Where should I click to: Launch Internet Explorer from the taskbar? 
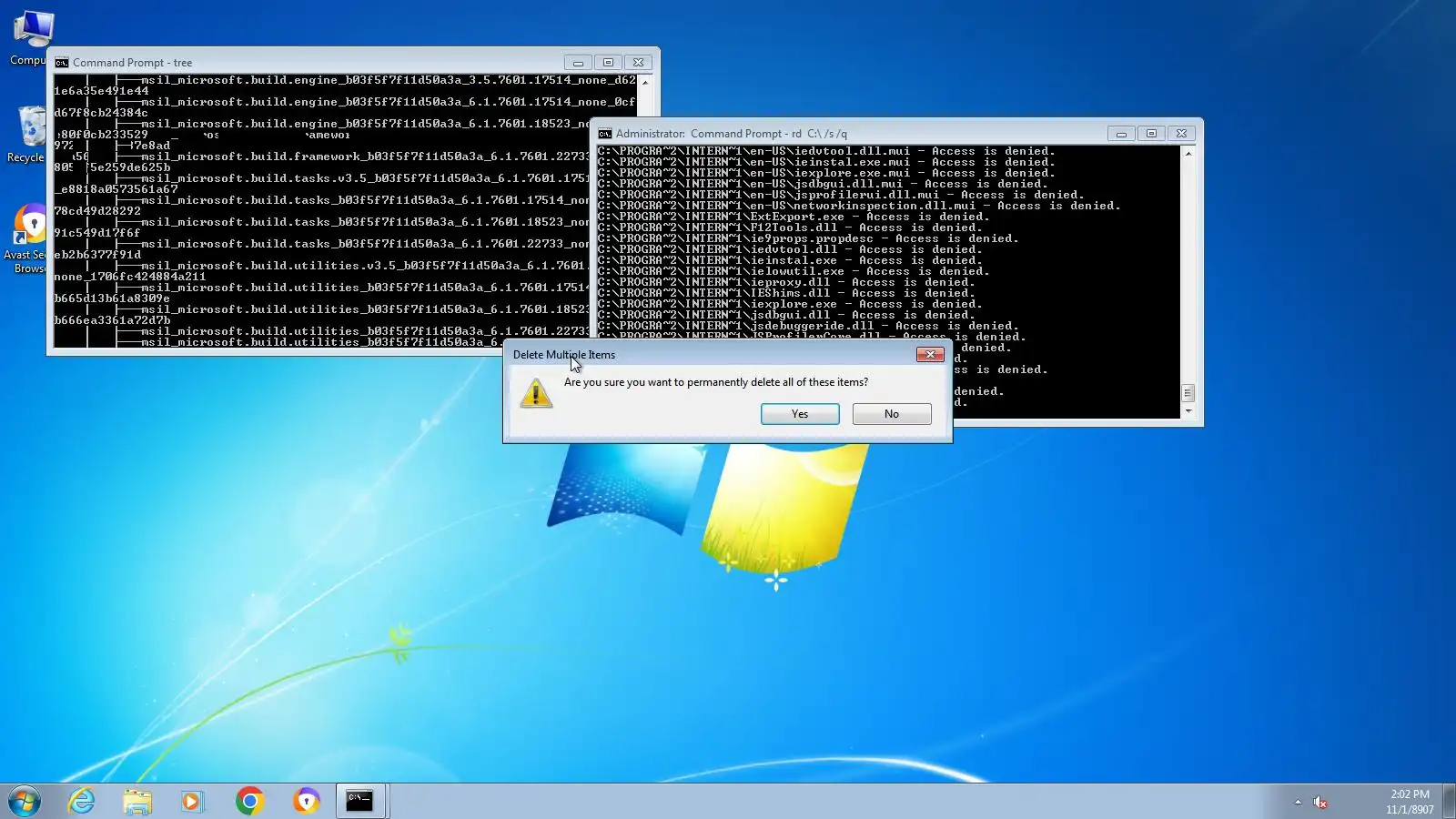[x=82, y=801]
